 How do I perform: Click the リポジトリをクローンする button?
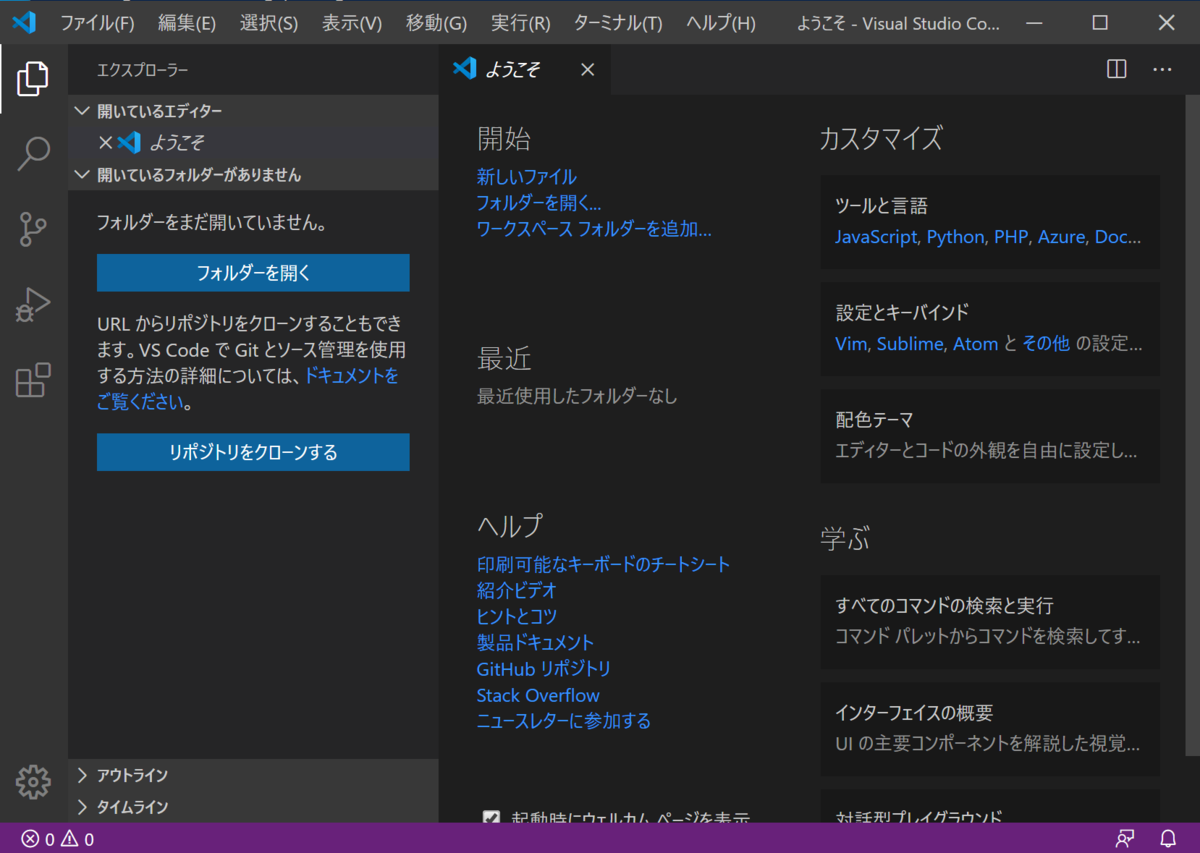pyautogui.click(x=253, y=452)
